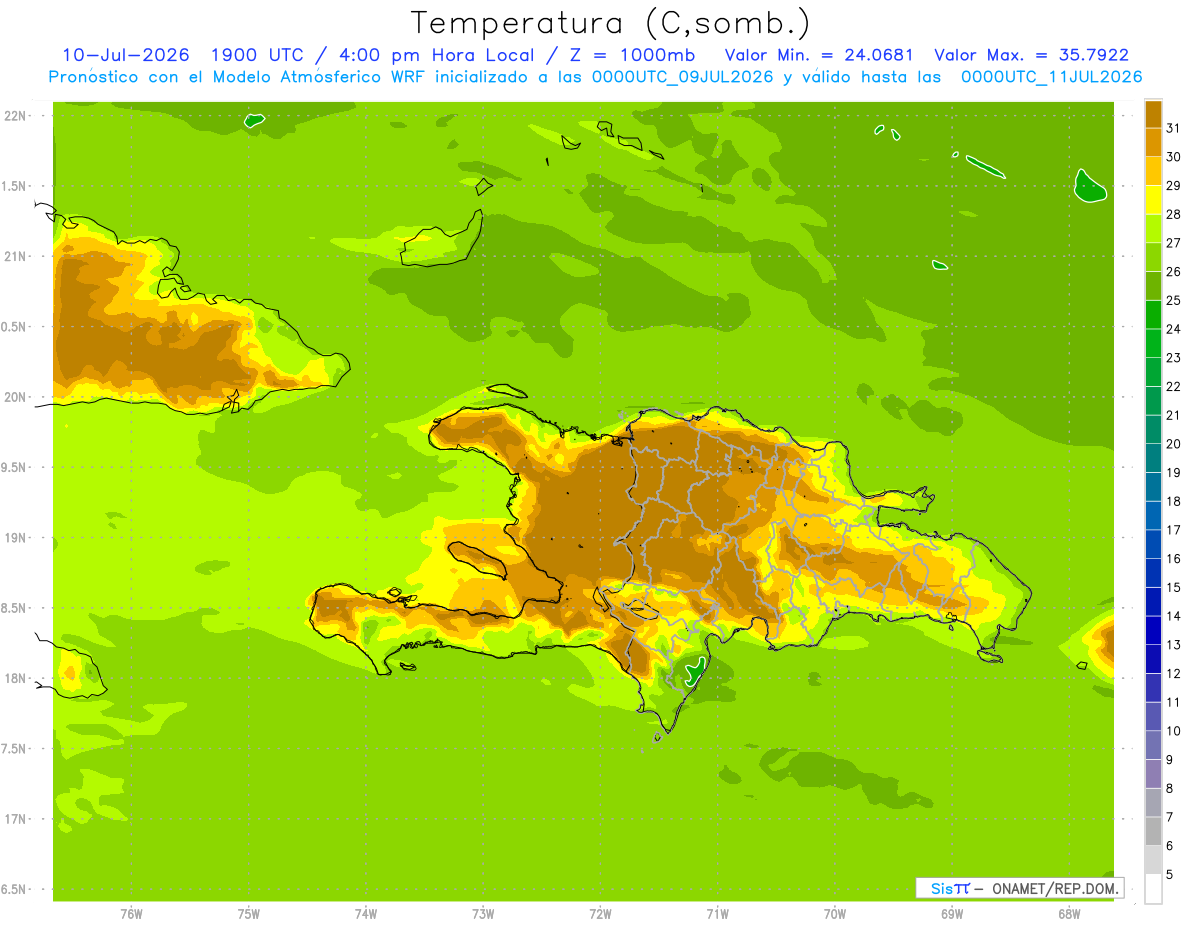Click the "0000UTC_11JUL2026" valid-until time text

(x=1051, y=77)
